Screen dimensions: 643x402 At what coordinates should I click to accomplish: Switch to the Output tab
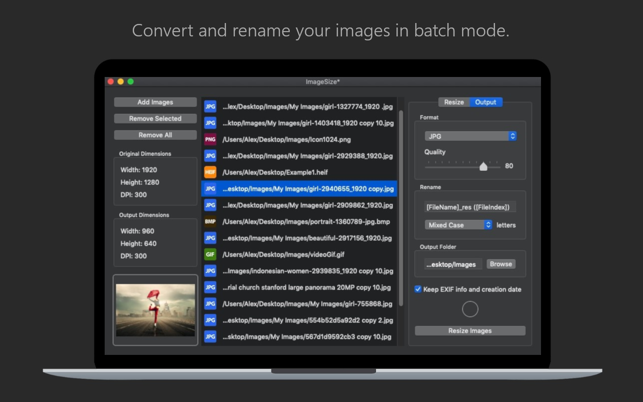(x=486, y=102)
